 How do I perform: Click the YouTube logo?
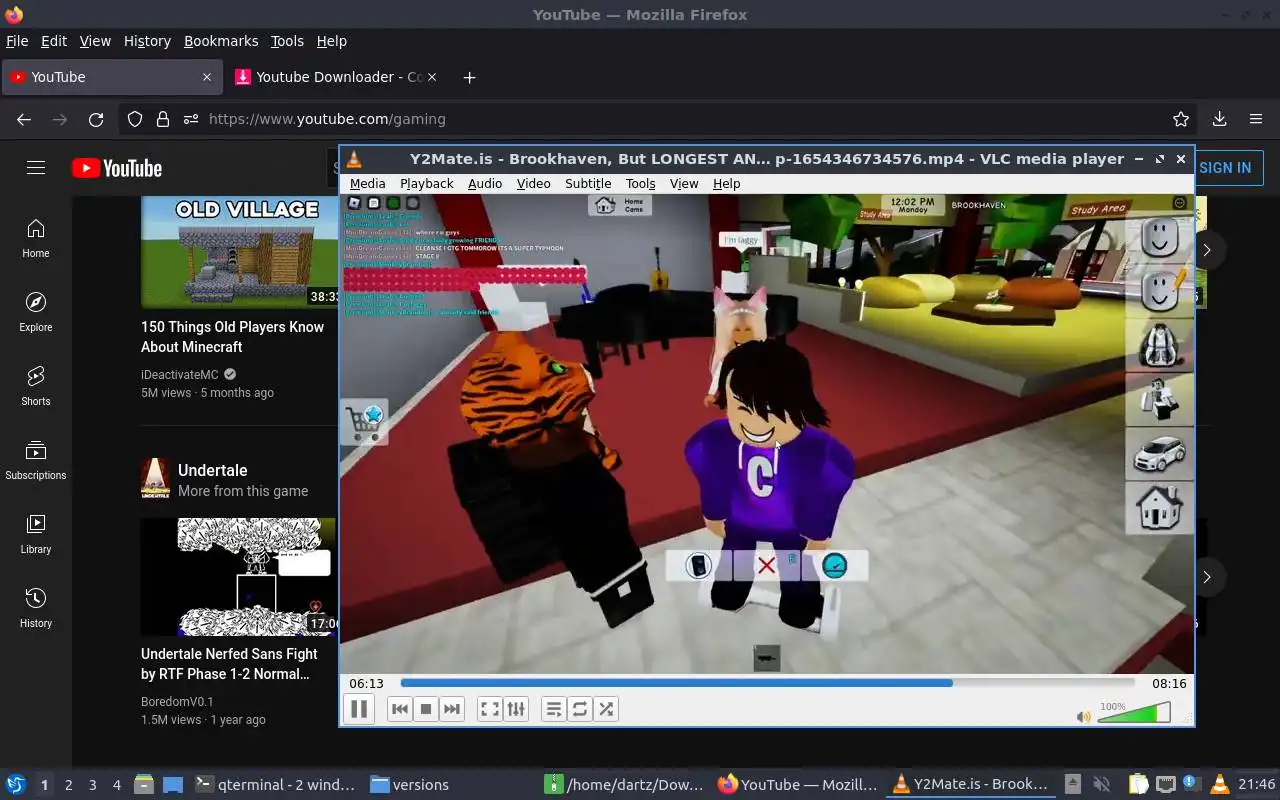[117, 168]
